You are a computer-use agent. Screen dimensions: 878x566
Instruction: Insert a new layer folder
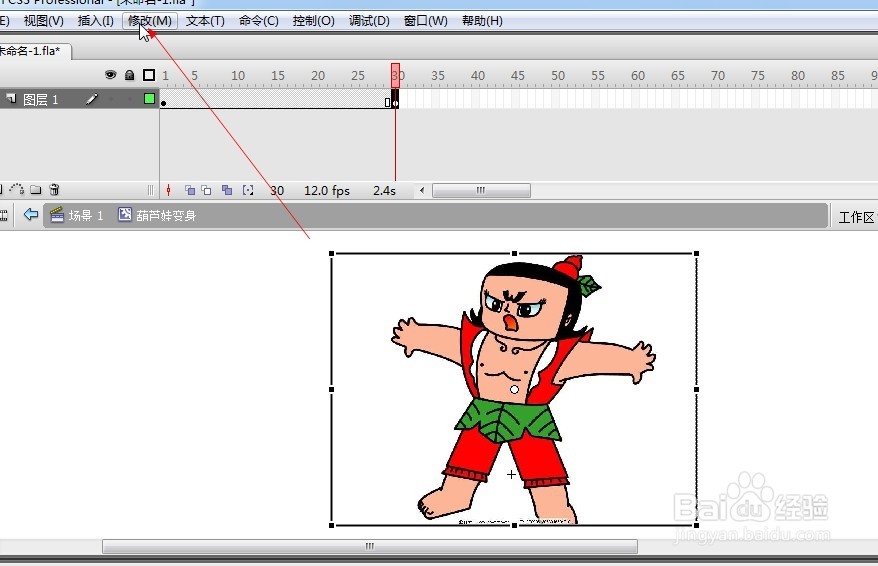(36, 190)
